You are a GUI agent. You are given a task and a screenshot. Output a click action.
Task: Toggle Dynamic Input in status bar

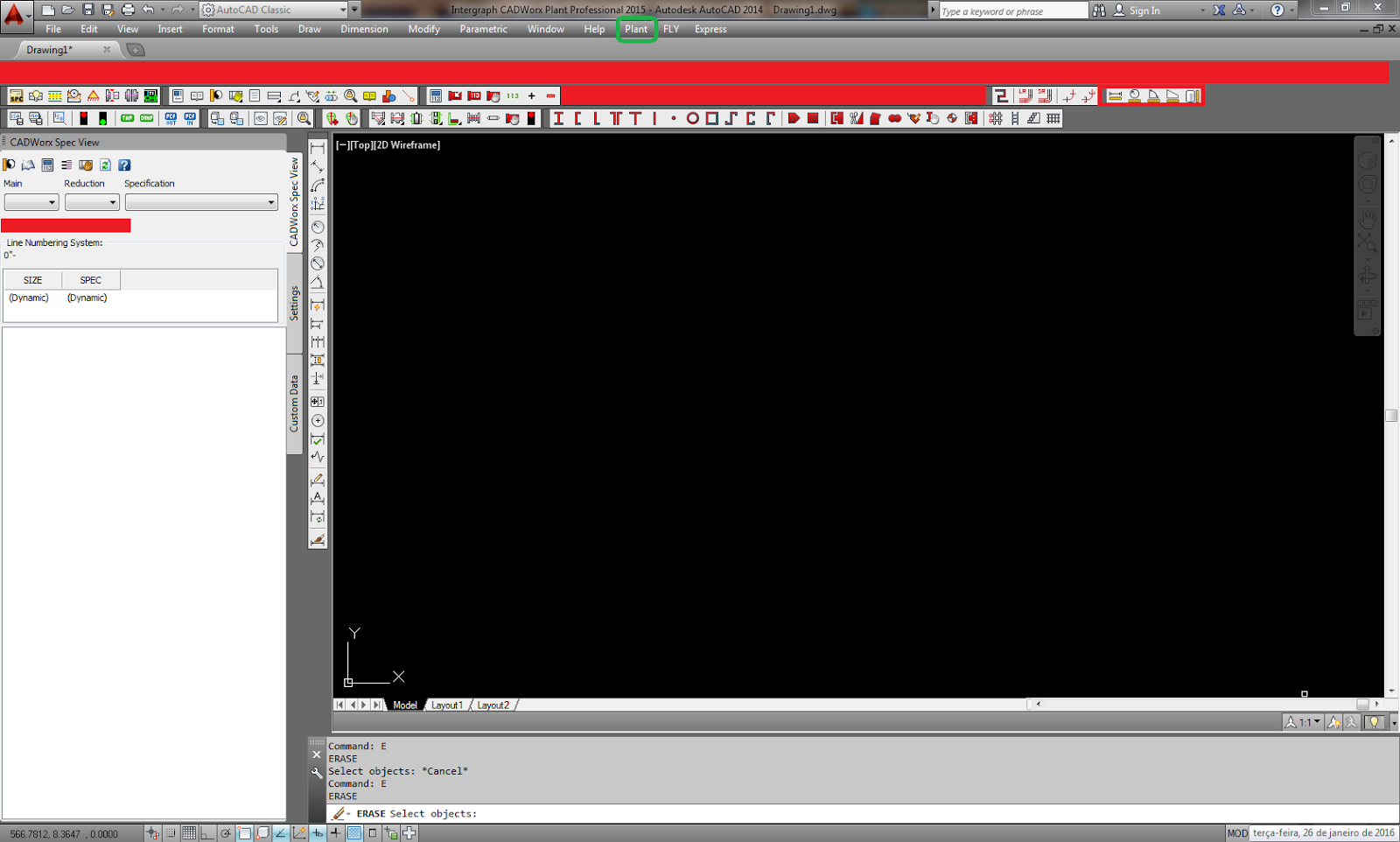tap(318, 833)
